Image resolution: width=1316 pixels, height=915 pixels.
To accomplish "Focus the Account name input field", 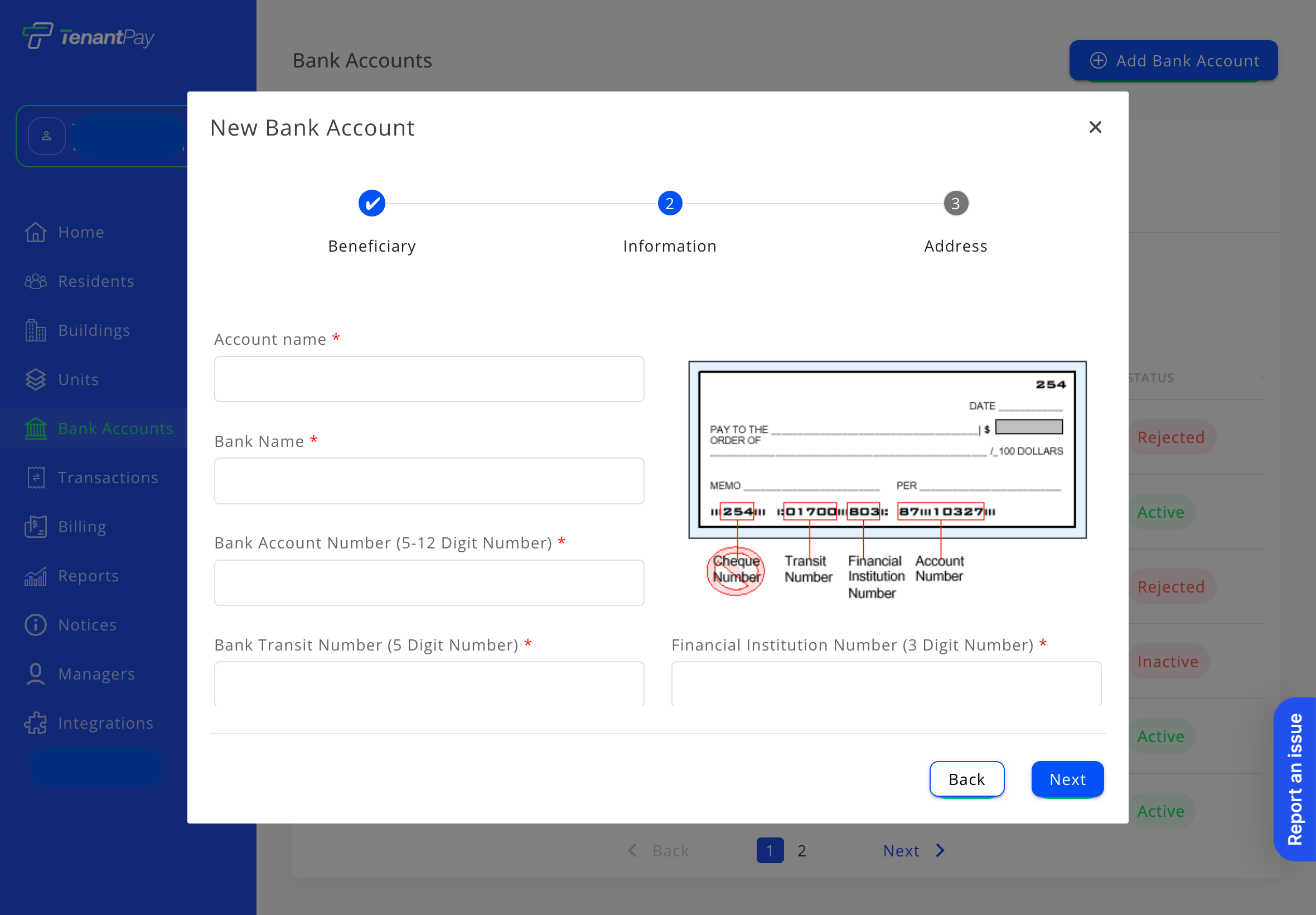I will [429, 379].
